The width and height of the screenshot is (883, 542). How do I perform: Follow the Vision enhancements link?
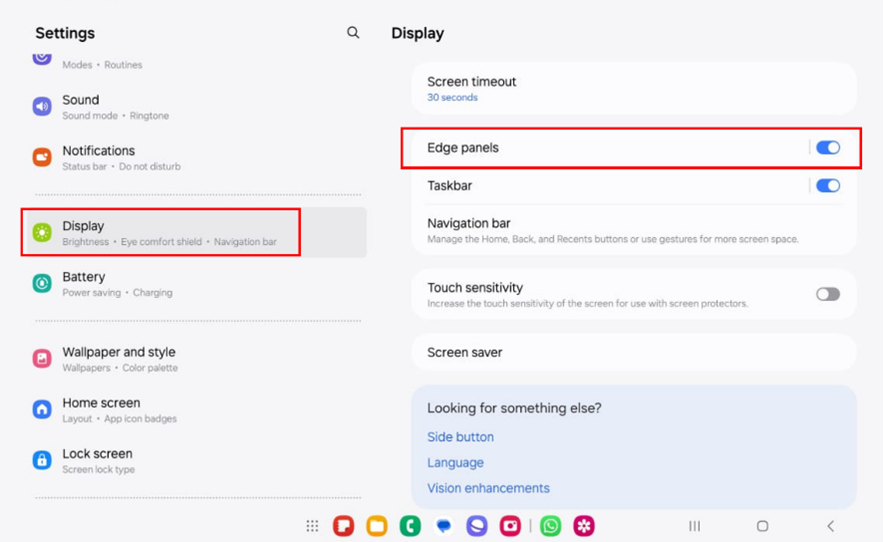pyautogui.click(x=488, y=488)
